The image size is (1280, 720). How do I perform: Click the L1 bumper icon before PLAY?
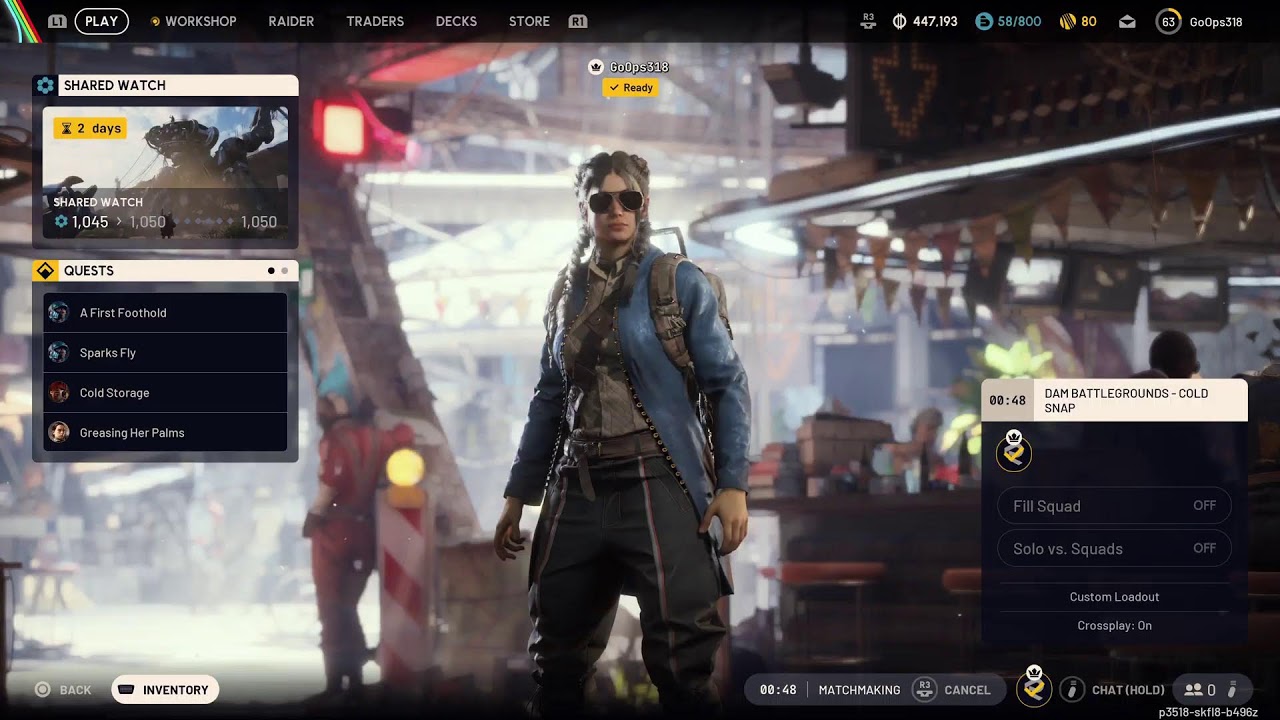click(x=57, y=21)
